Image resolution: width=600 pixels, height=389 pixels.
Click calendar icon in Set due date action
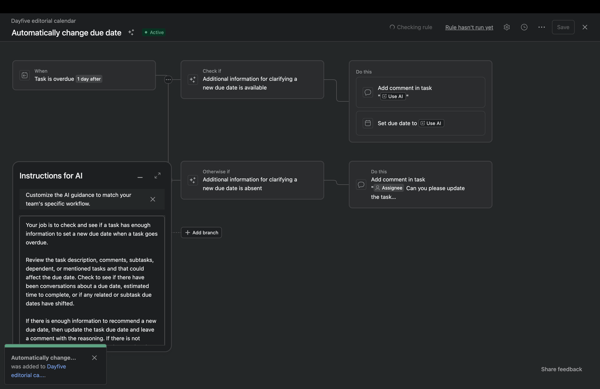tap(368, 123)
